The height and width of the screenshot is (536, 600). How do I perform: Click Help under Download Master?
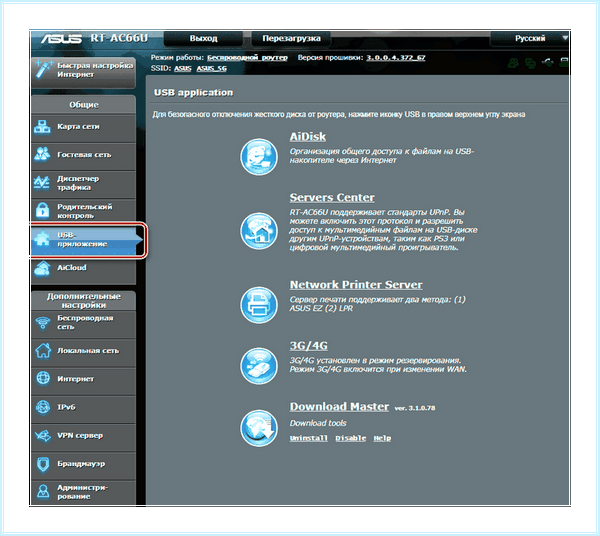(382, 438)
